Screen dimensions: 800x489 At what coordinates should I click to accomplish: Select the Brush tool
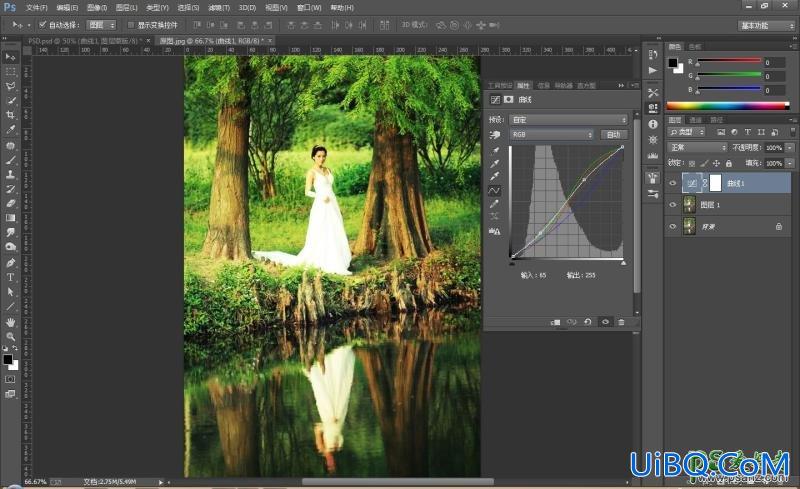pyautogui.click(x=10, y=160)
